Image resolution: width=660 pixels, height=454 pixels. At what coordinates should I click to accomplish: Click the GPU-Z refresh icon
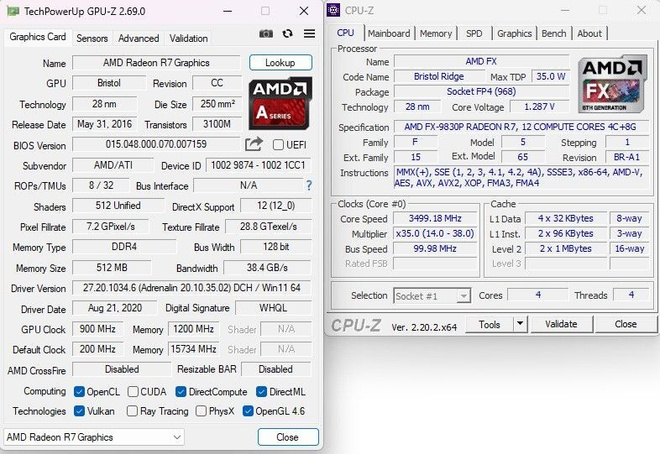coord(287,34)
